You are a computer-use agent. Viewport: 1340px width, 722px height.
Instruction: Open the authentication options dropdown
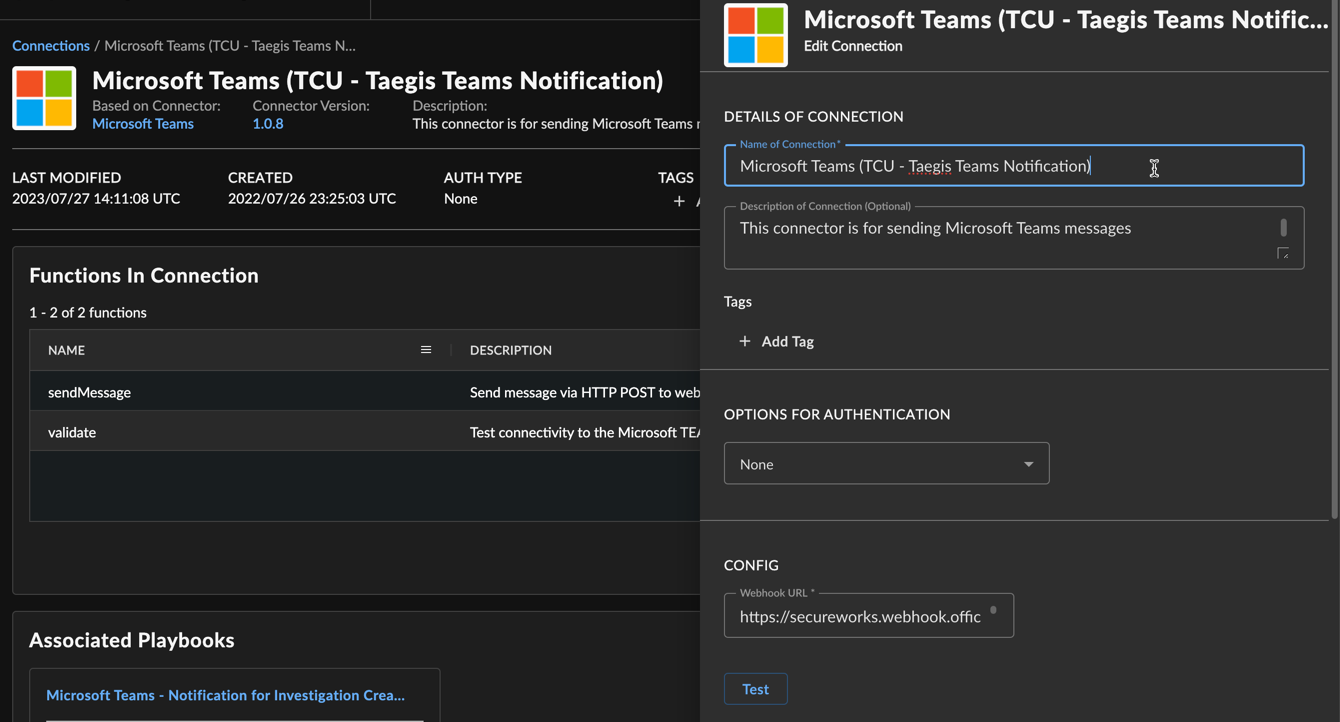pos(887,464)
